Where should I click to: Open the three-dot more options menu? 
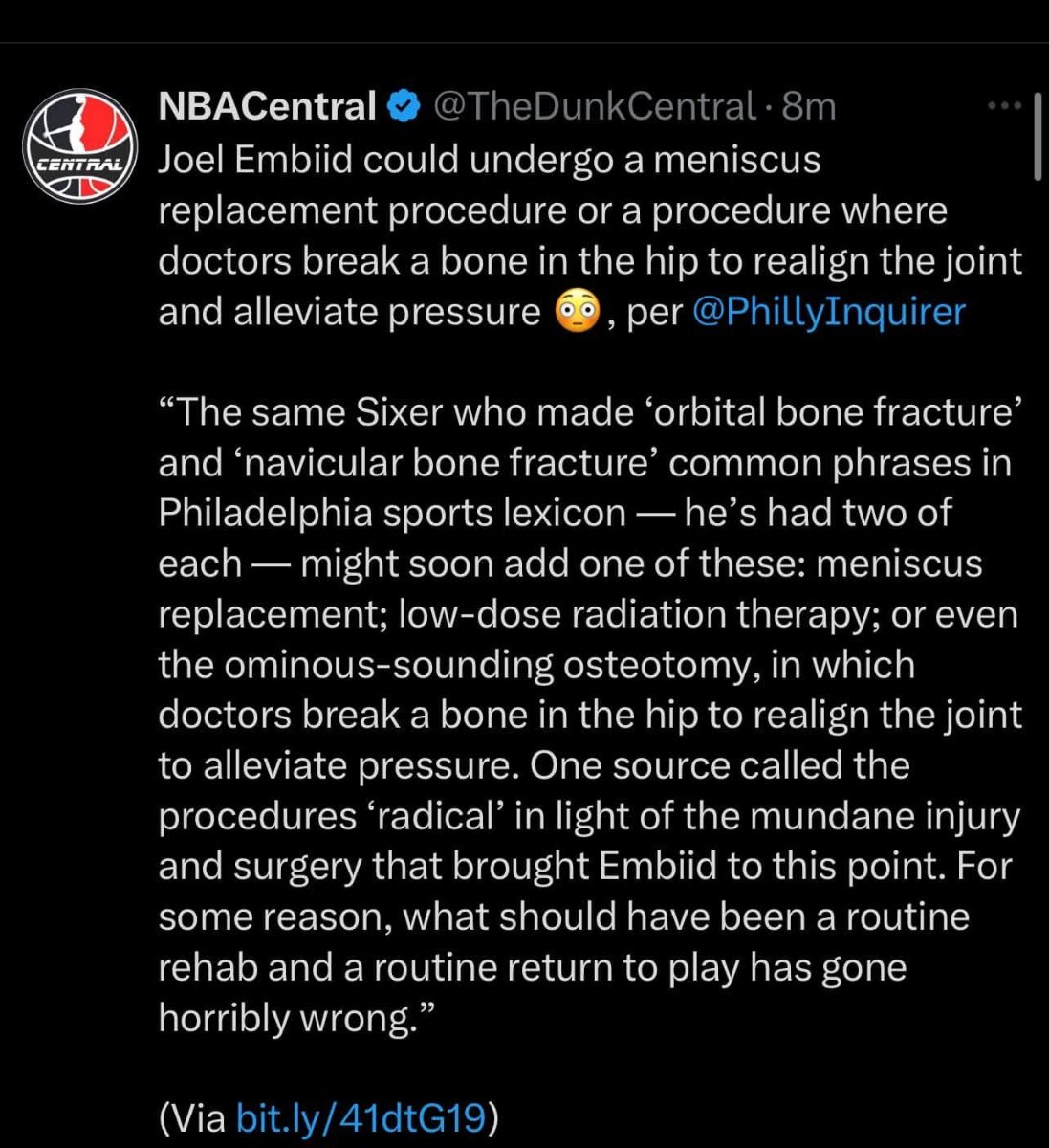tap(1005, 106)
